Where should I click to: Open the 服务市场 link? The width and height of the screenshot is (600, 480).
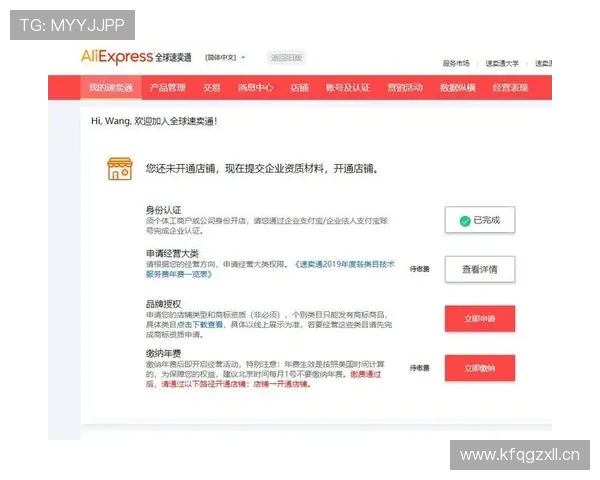pyautogui.click(x=456, y=63)
